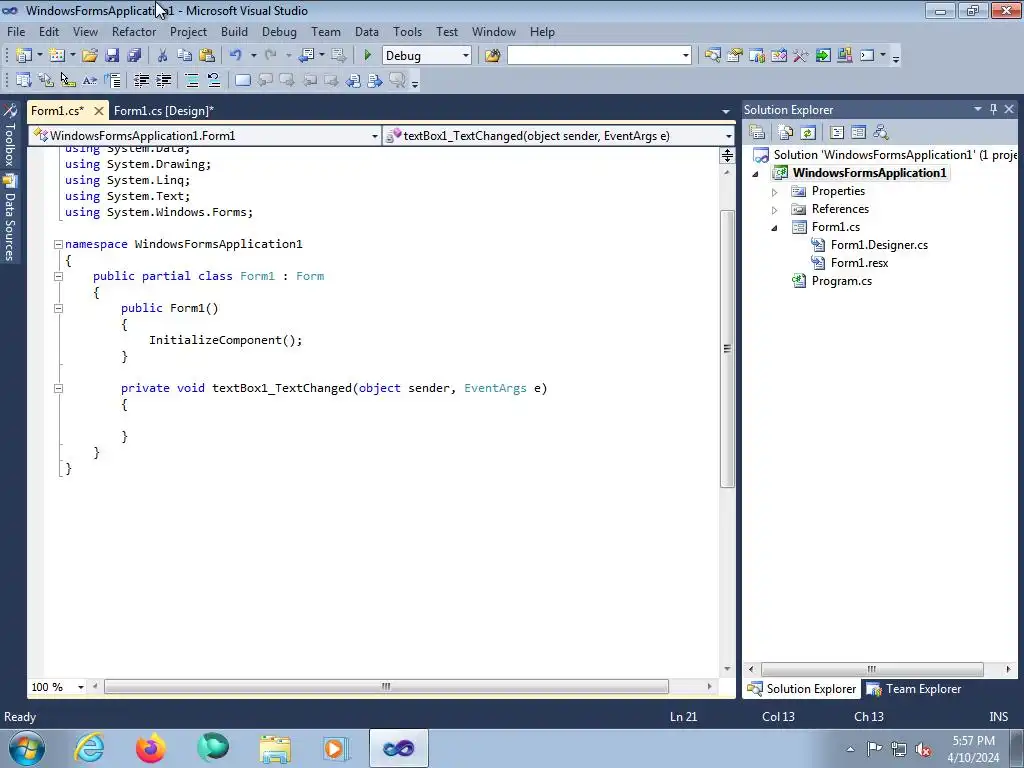Click the Open File folder icon

click(89, 56)
